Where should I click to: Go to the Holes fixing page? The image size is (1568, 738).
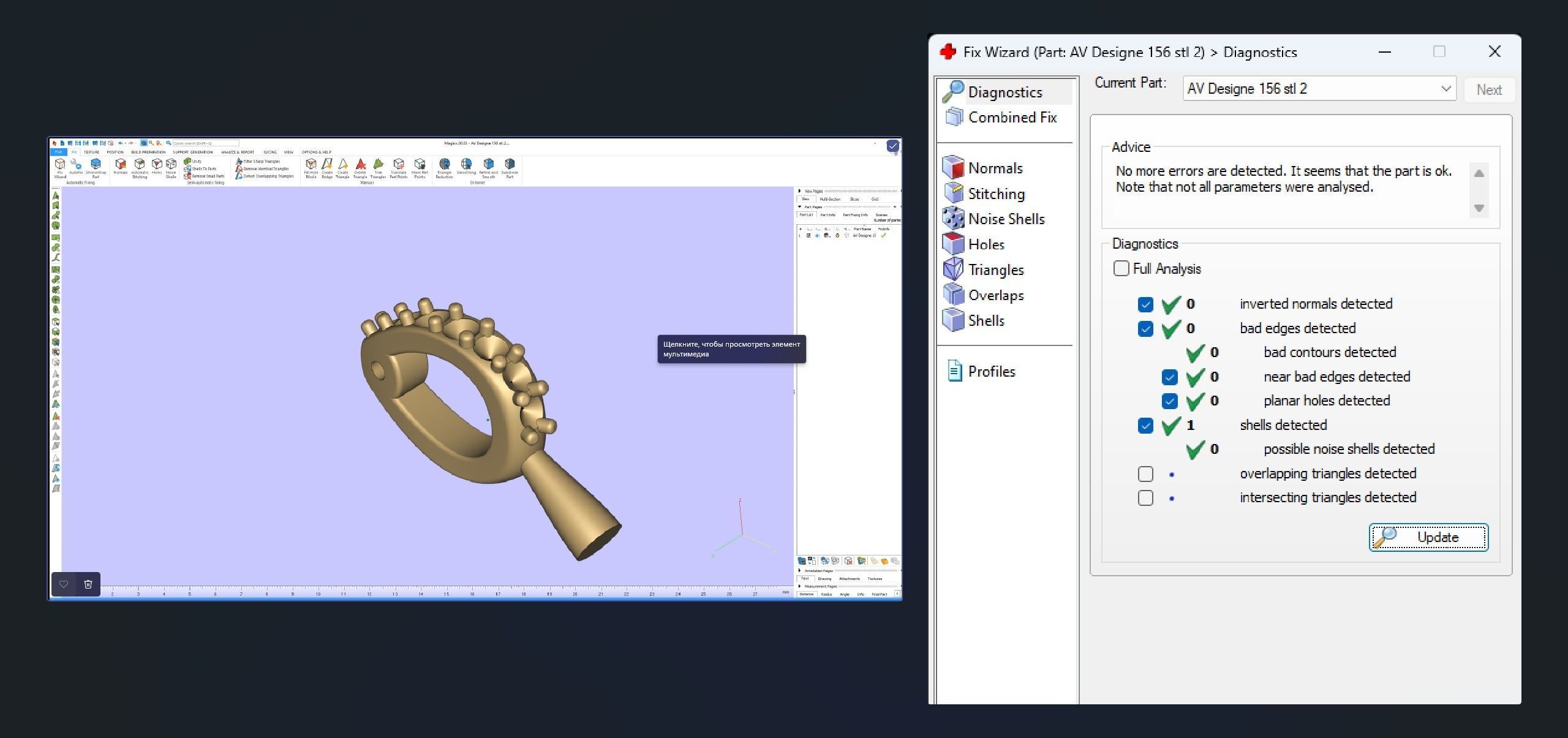[x=986, y=244]
